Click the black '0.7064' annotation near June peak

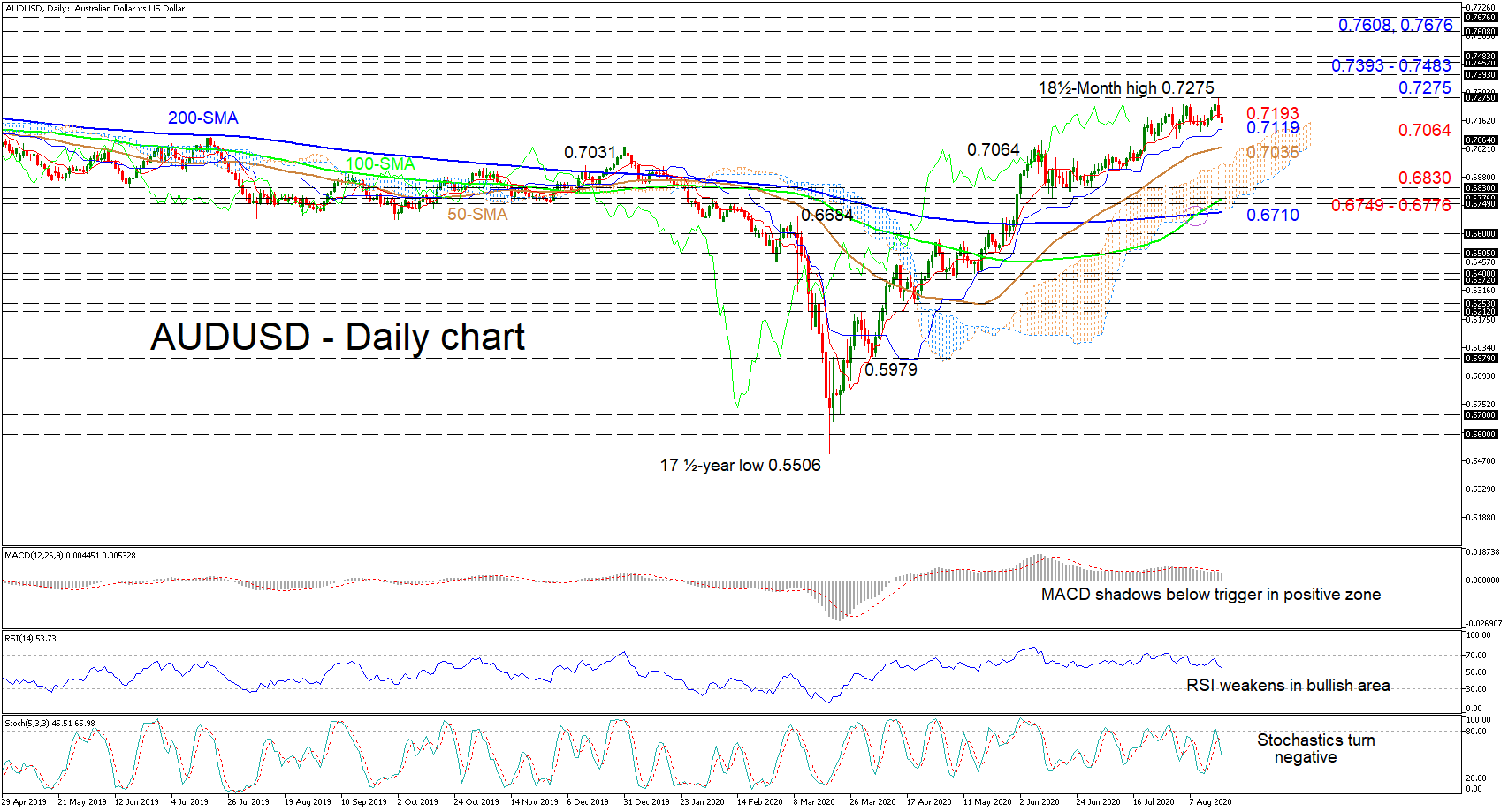tap(994, 149)
